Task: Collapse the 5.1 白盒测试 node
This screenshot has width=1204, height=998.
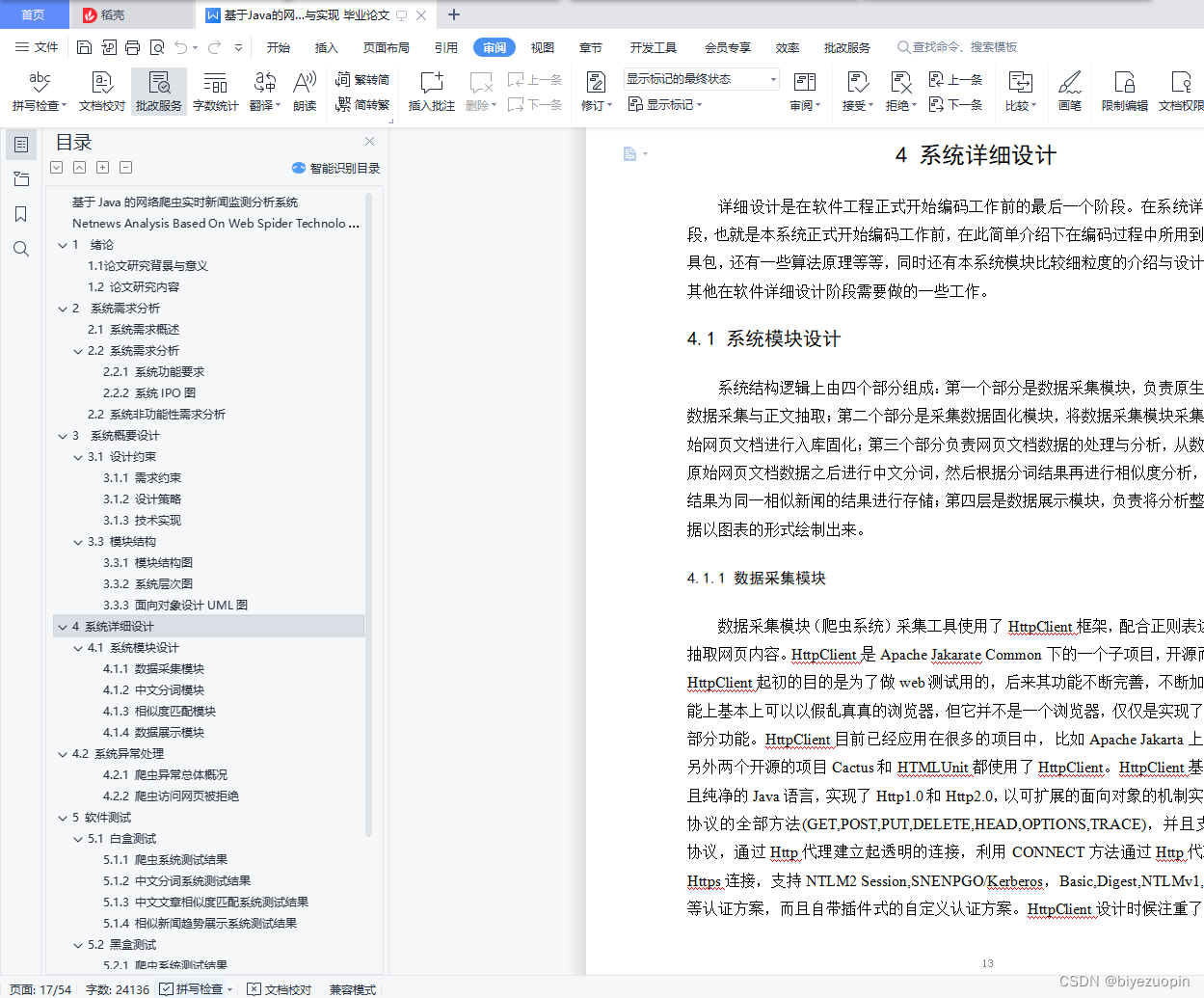Action: tap(78, 839)
